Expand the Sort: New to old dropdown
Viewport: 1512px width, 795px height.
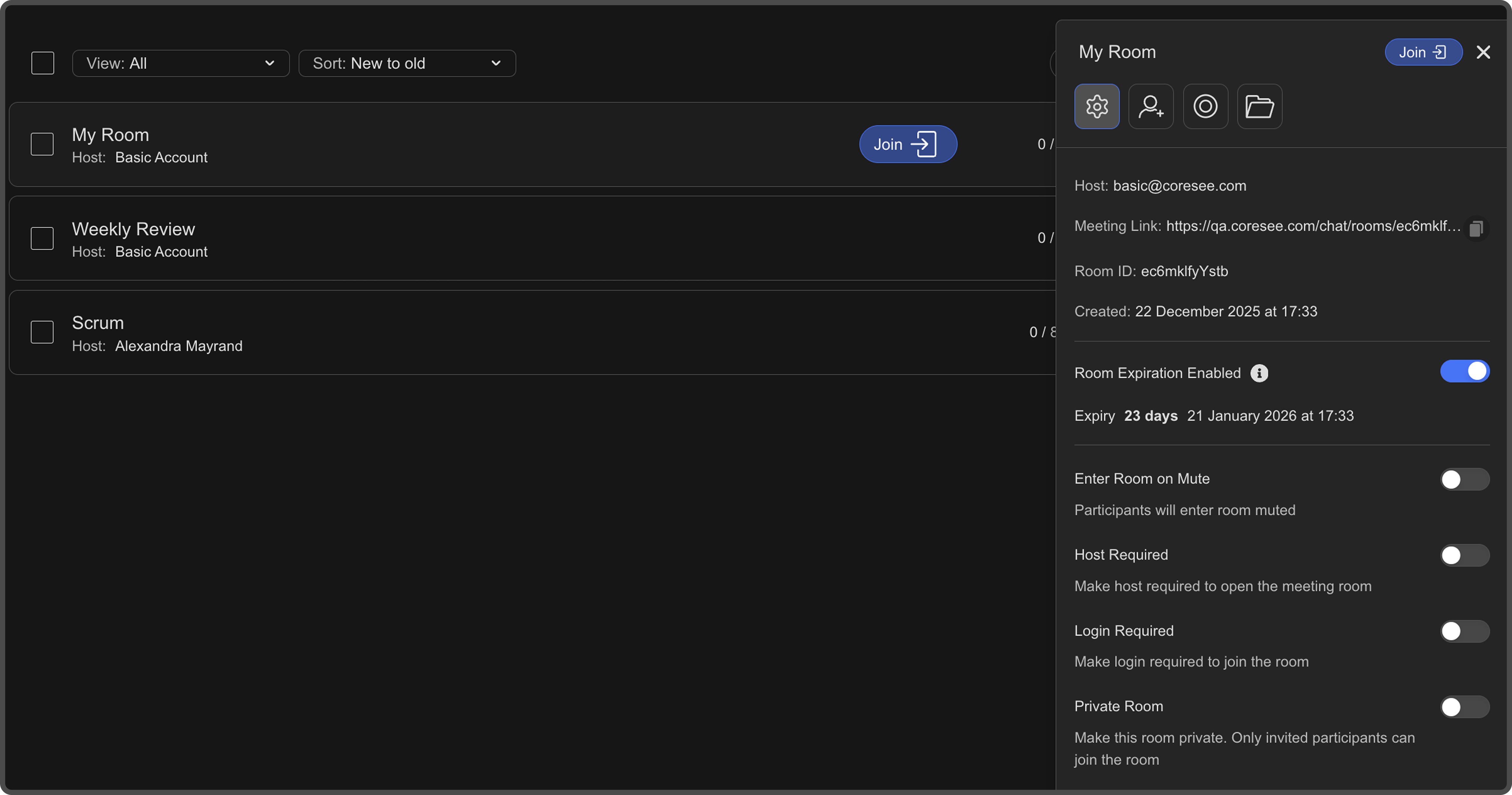[407, 63]
